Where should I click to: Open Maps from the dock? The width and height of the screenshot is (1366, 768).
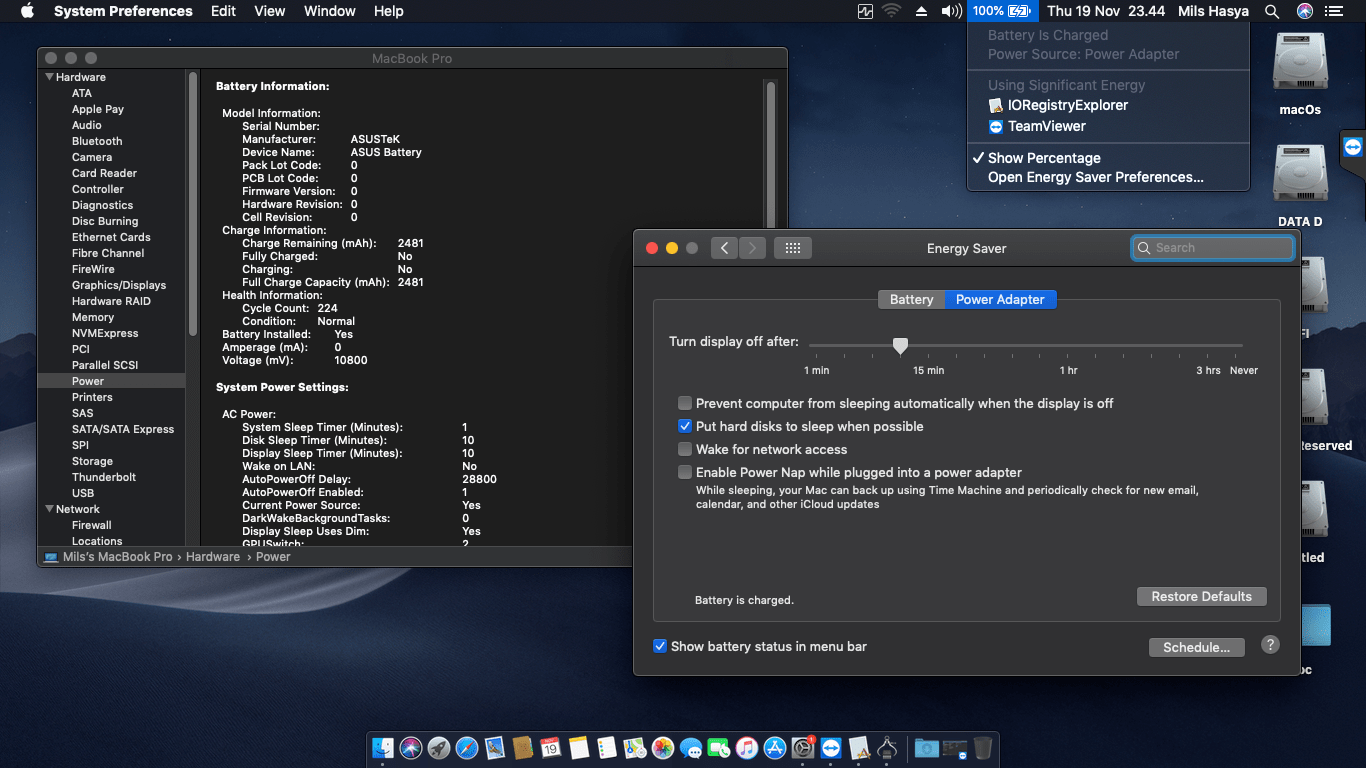click(634, 747)
